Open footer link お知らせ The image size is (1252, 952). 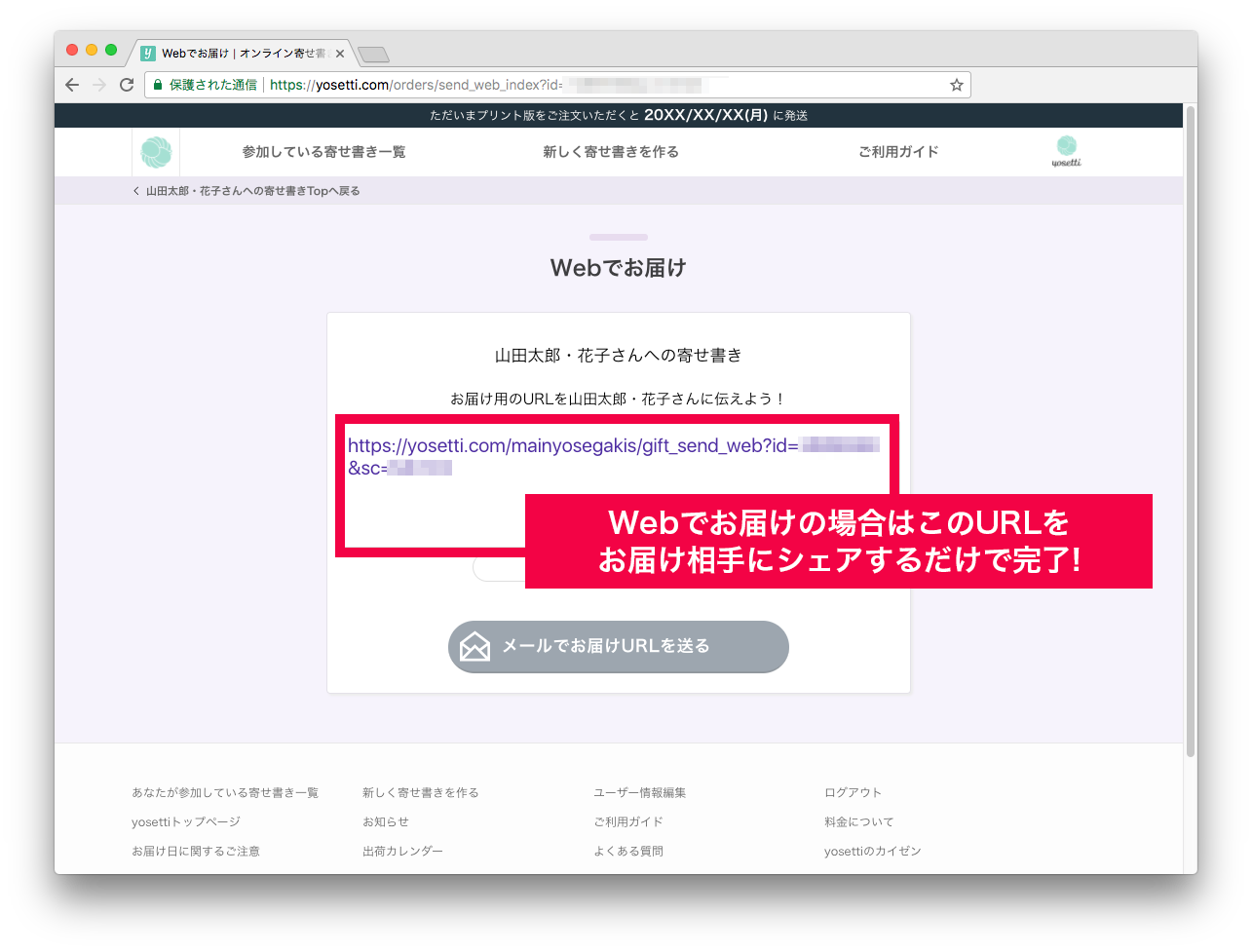[386, 821]
